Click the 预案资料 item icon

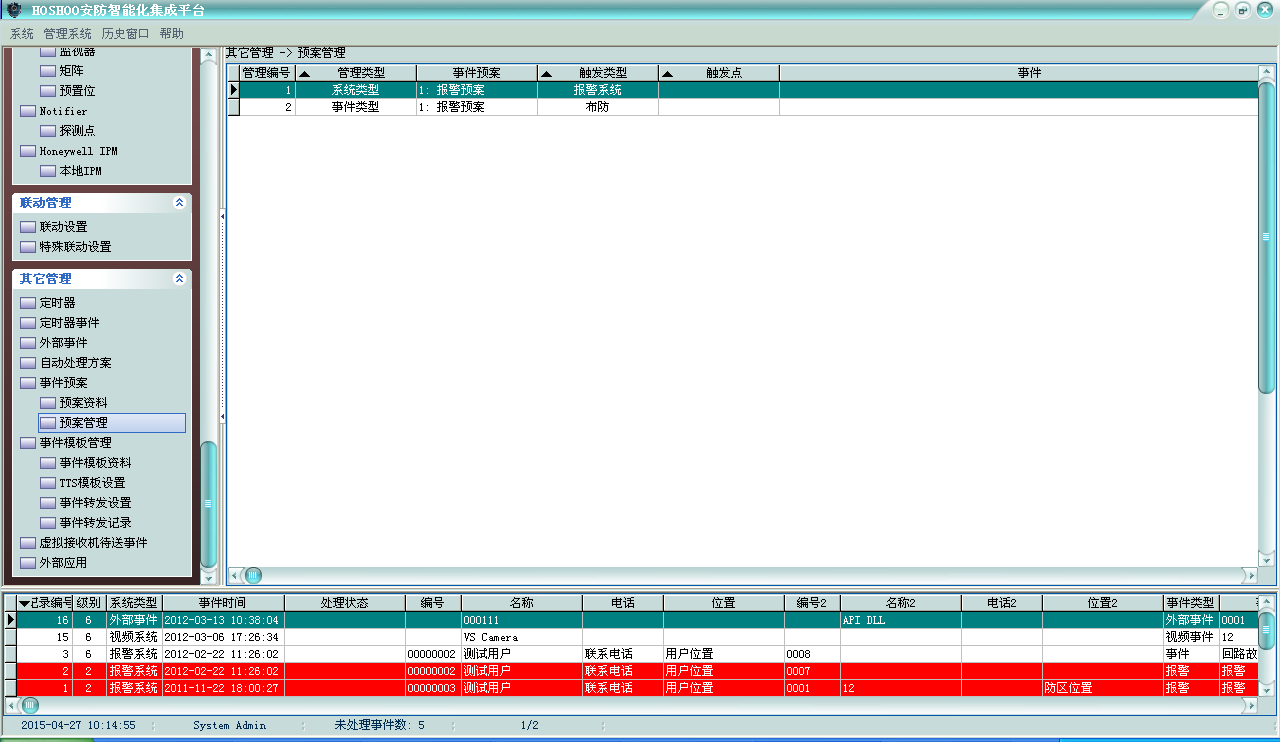click(x=48, y=403)
